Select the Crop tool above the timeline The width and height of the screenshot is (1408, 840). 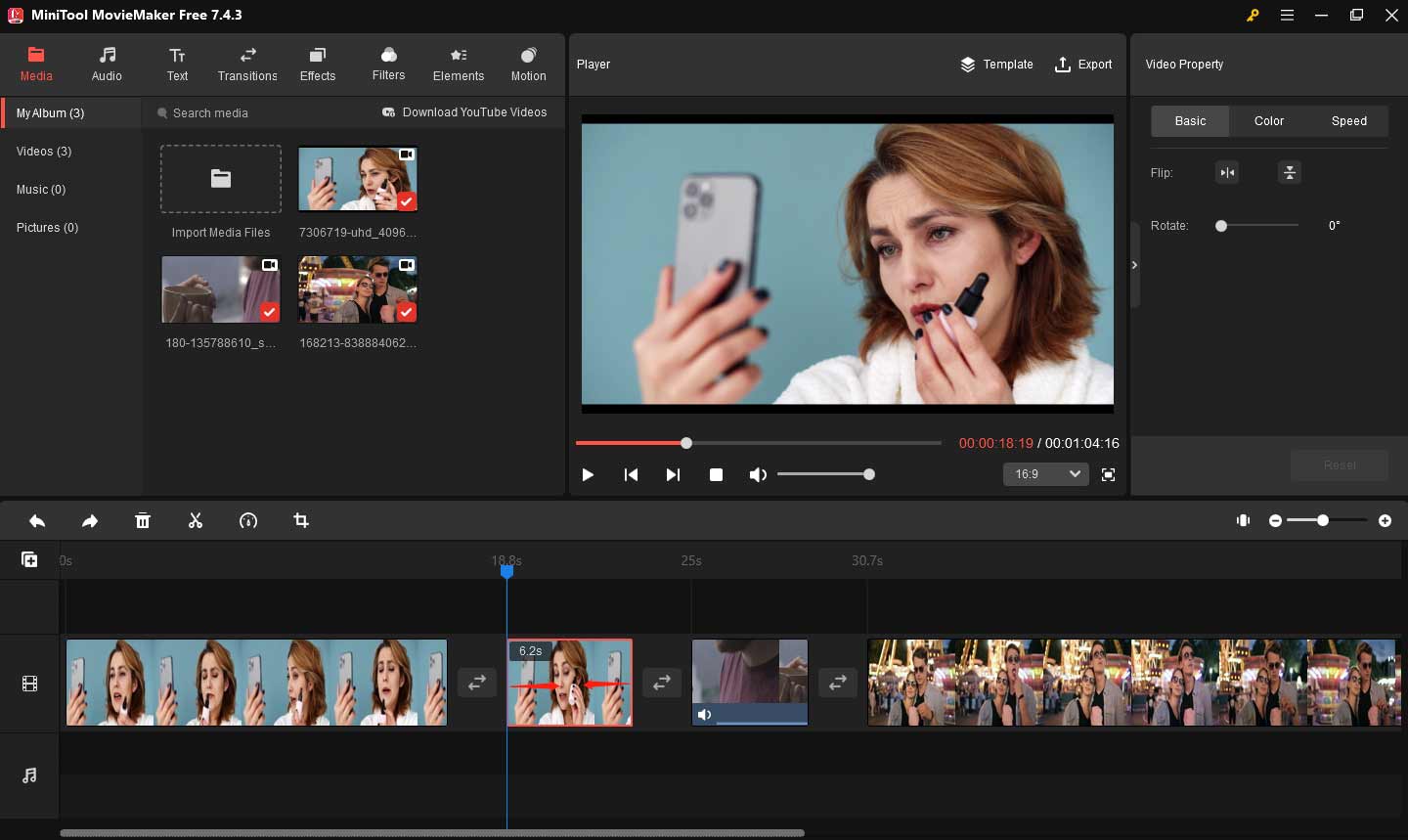pyautogui.click(x=301, y=520)
